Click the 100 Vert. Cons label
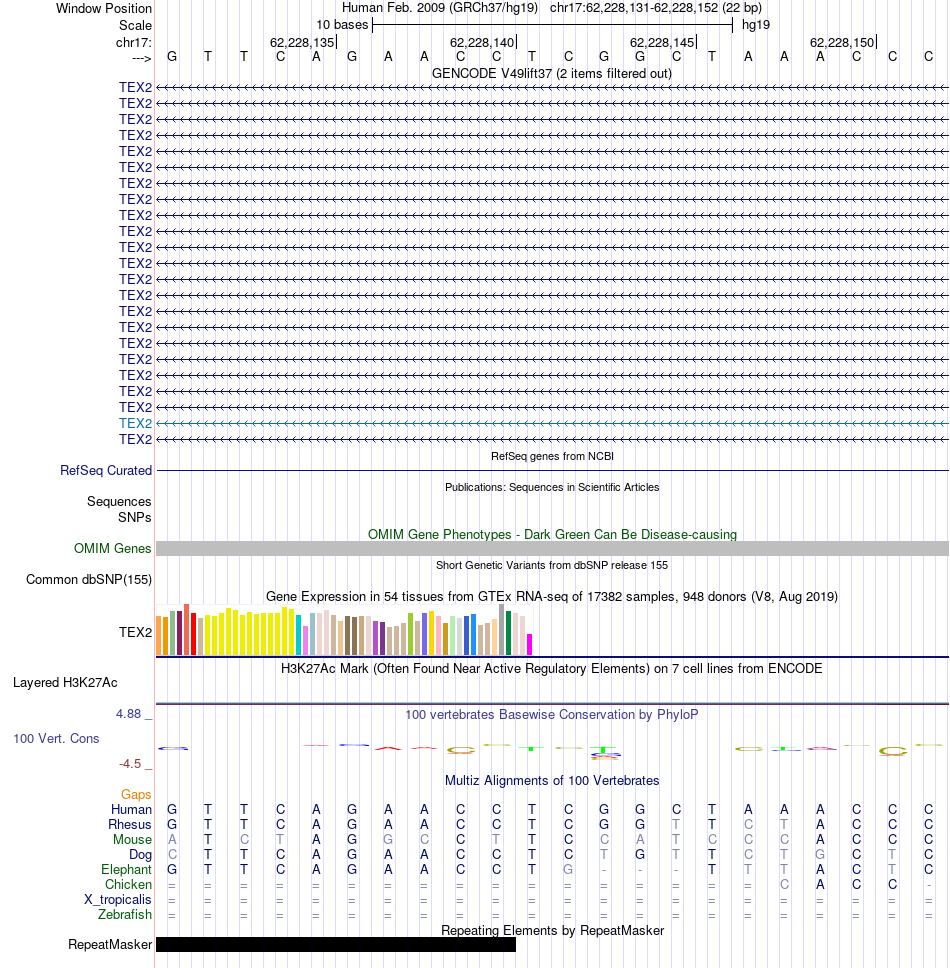 (56, 738)
